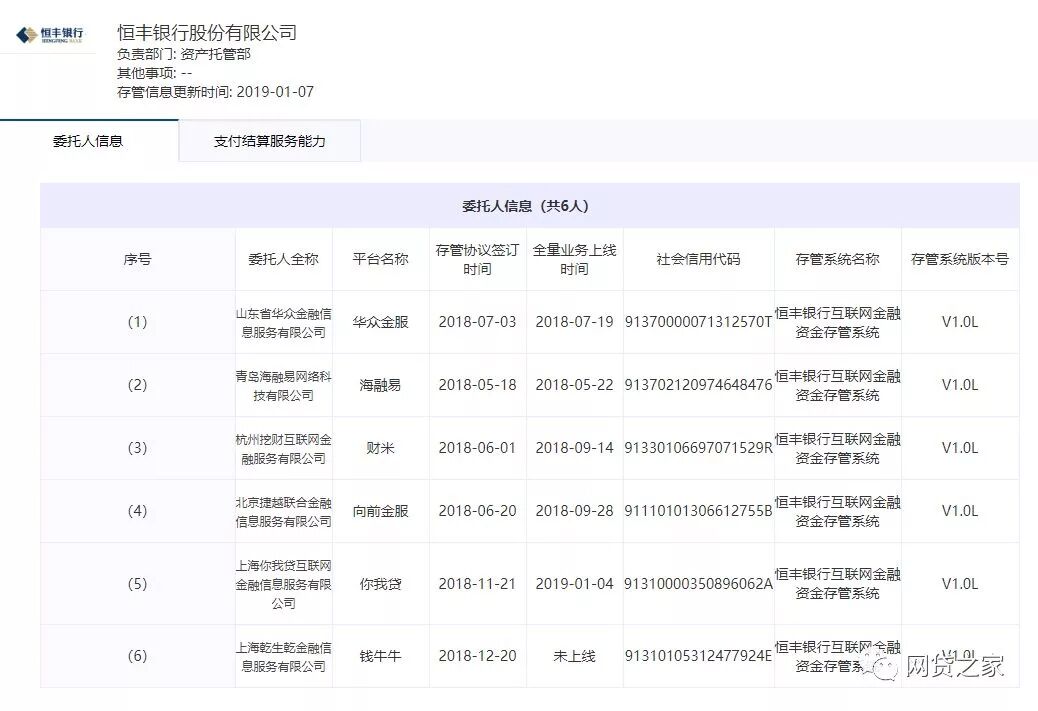
Task: Click the 委托人全称 column header
Action: [x=283, y=259]
